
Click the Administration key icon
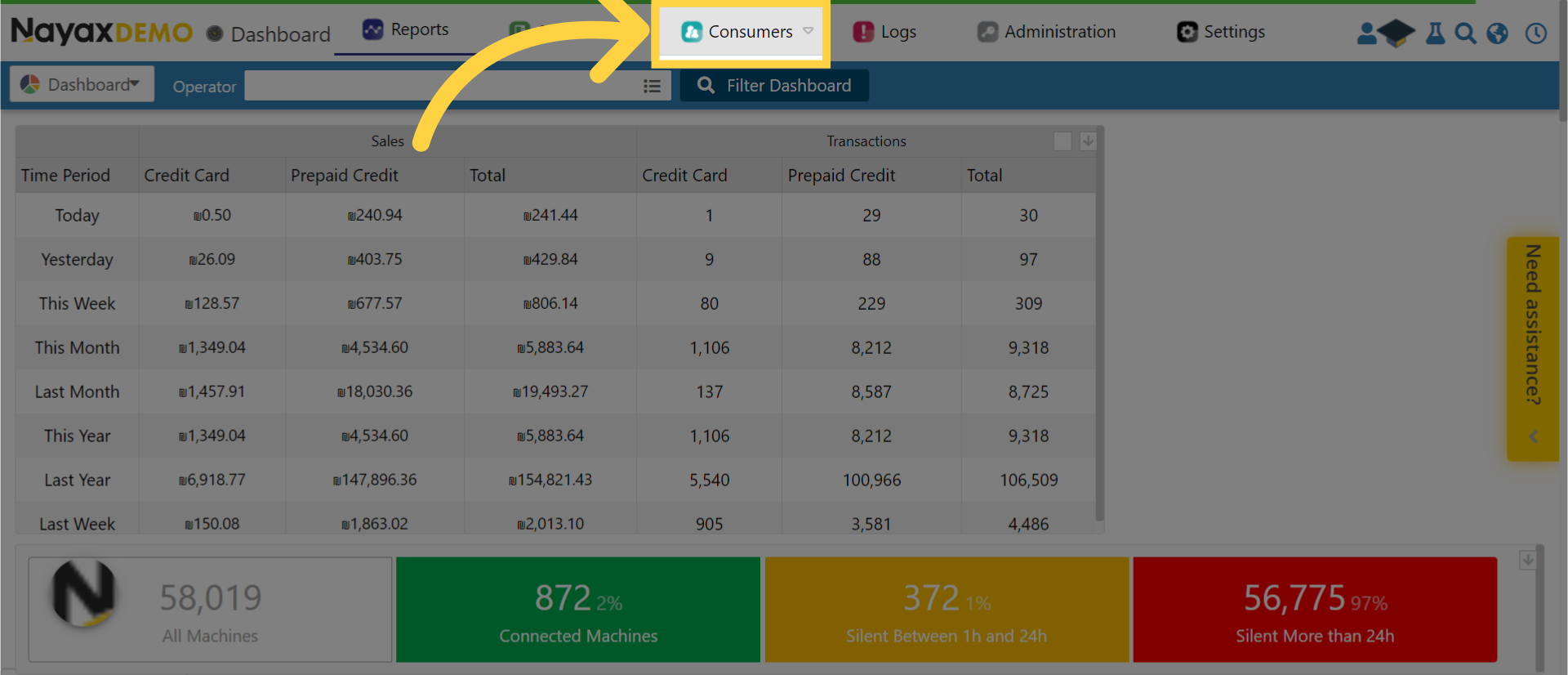point(987,32)
